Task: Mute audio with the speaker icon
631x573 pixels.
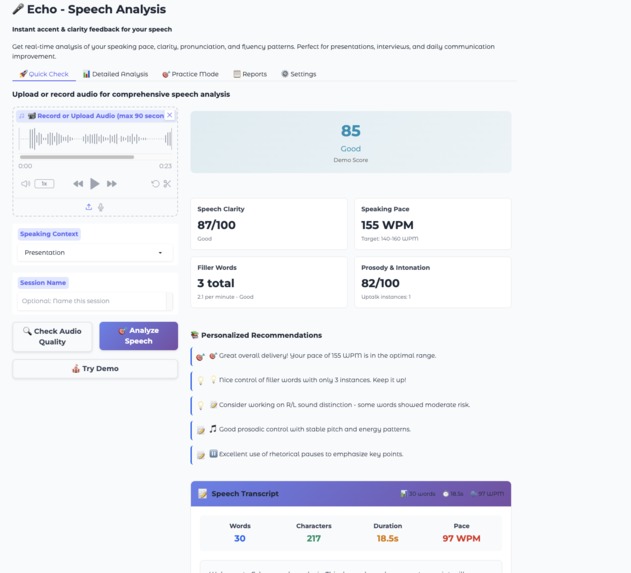Action: coord(26,184)
